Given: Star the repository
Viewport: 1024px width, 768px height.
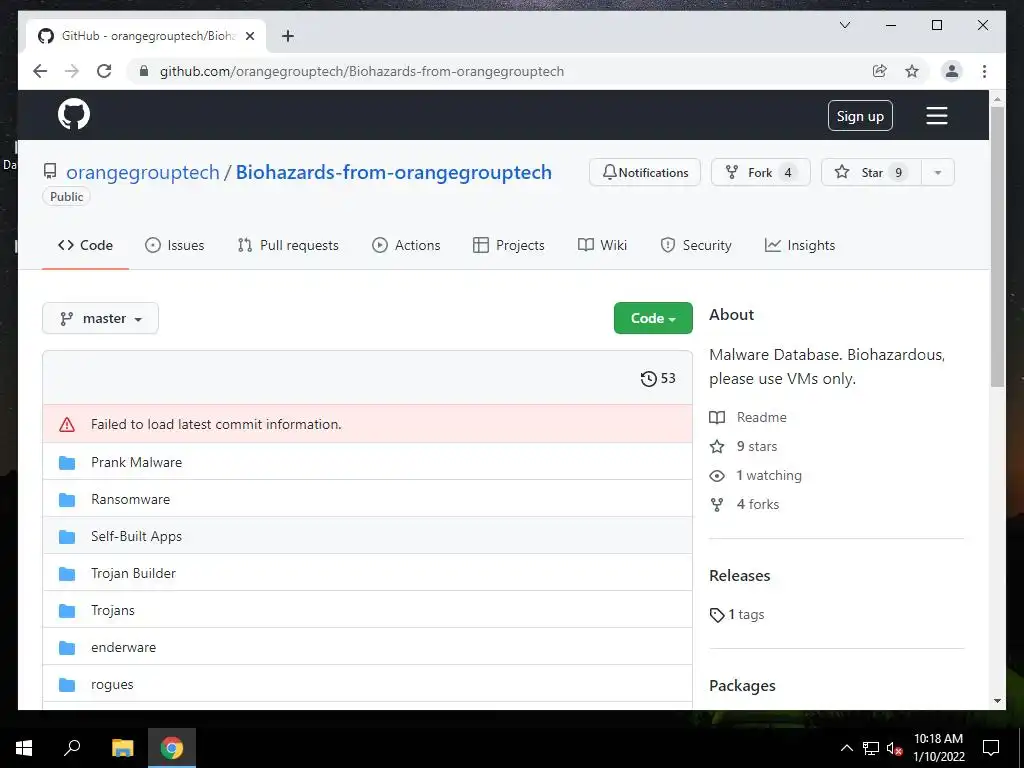Looking at the screenshot, I should [871, 172].
